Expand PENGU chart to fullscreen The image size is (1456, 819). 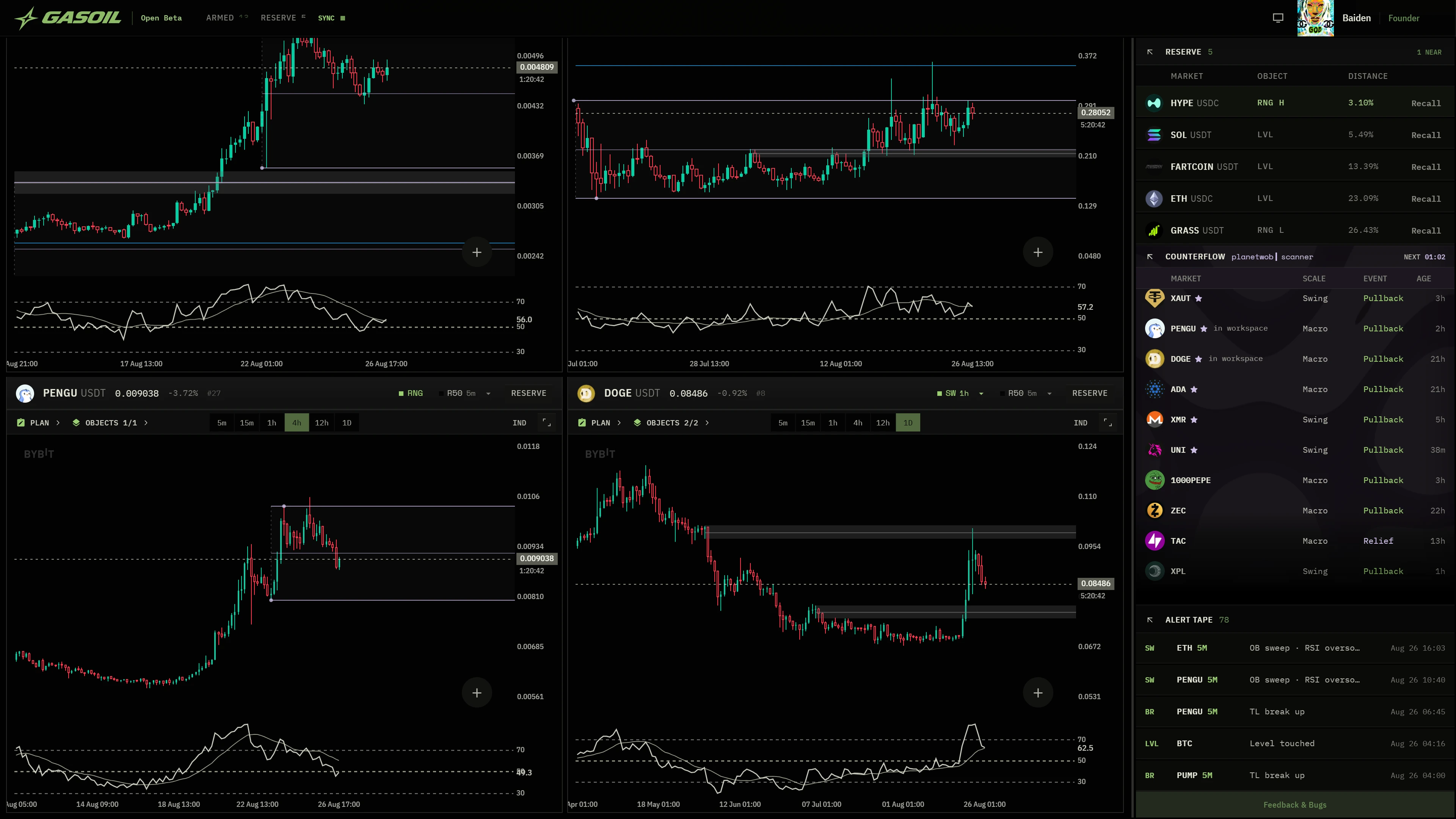546,422
